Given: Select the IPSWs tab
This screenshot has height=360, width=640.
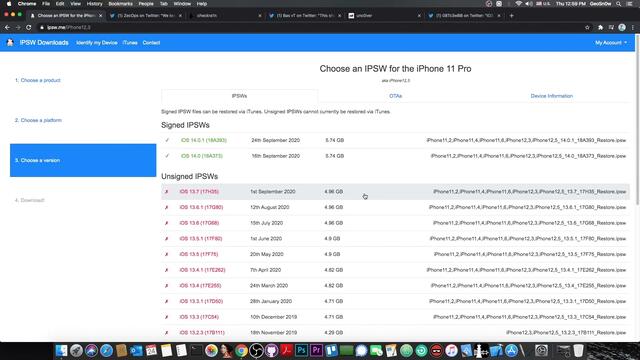Looking at the screenshot, I should [240, 96].
